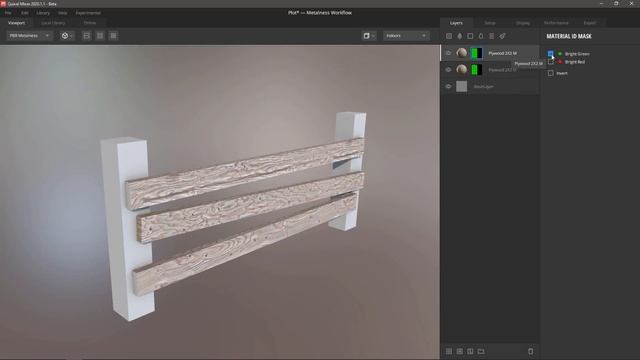Screen dimensions: 640x360
Task: Switch viewport to four-tile grid layout
Action: 100,36
